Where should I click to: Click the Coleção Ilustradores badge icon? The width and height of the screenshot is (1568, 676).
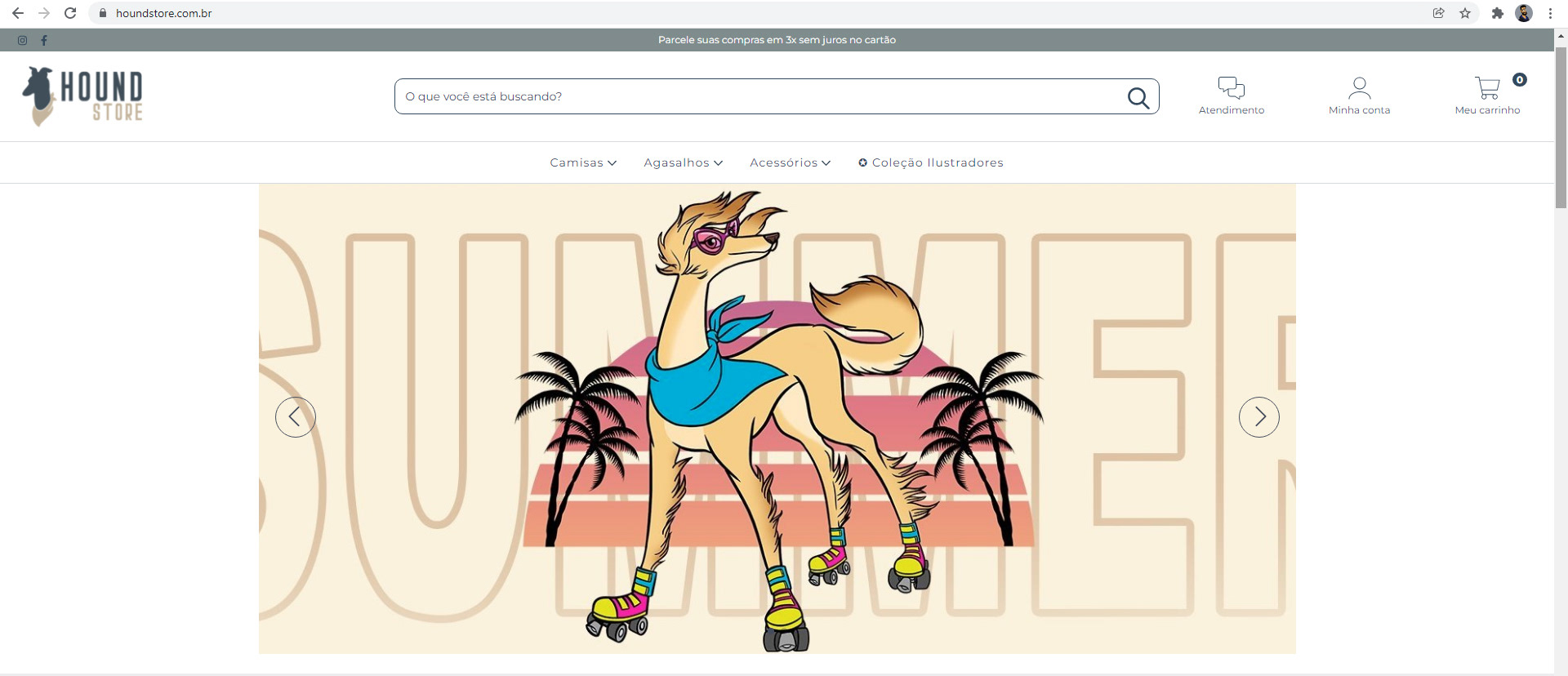point(862,162)
